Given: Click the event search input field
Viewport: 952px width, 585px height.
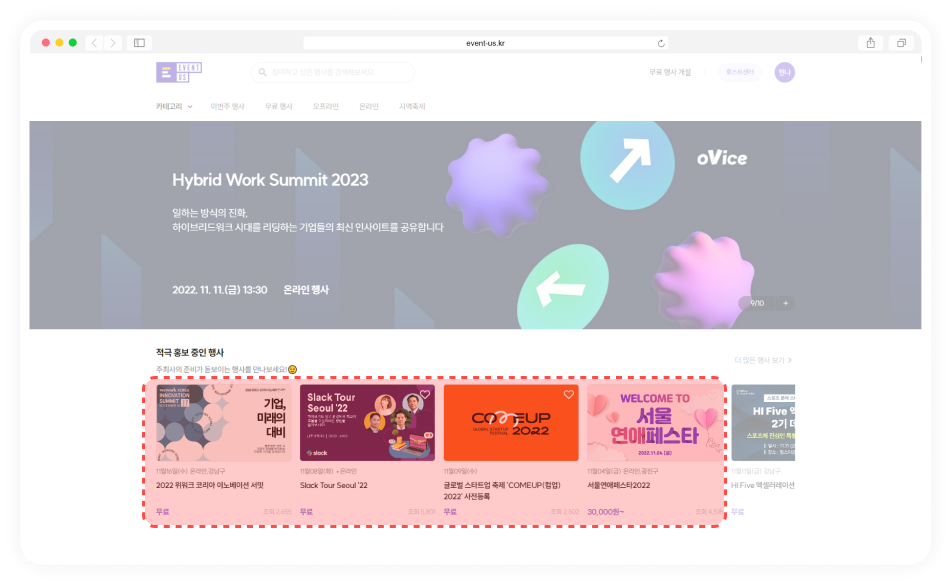Looking at the screenshot, I should point(333,72).
